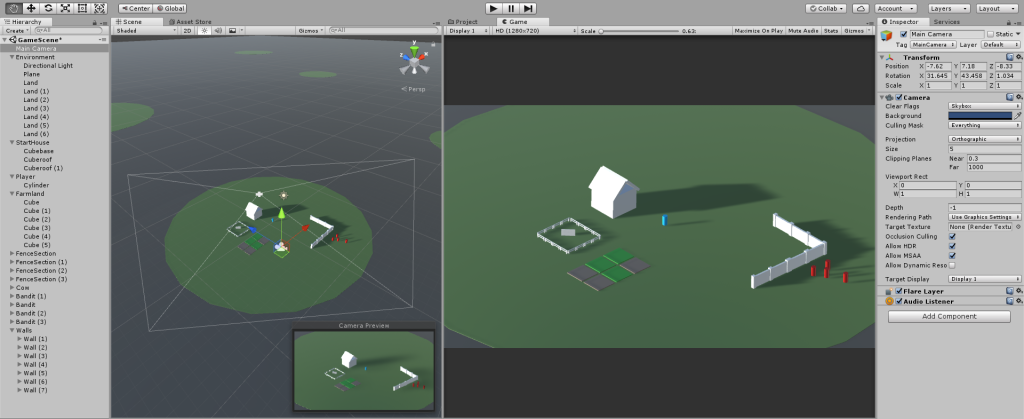The image size is (1024, 419).
Task: Open the Clear Flags dropdown
Action: (984, 105)
